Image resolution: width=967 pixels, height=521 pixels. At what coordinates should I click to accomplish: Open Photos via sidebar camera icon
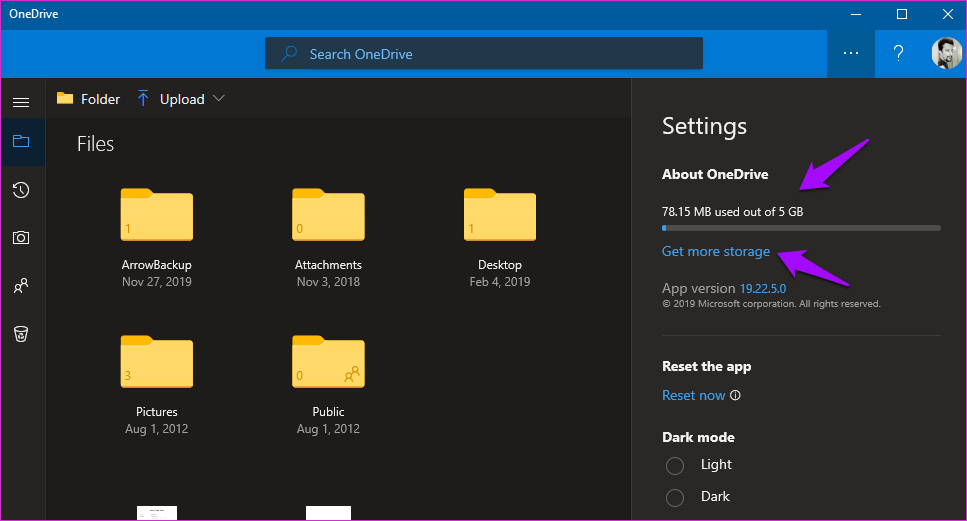[21, 238]
